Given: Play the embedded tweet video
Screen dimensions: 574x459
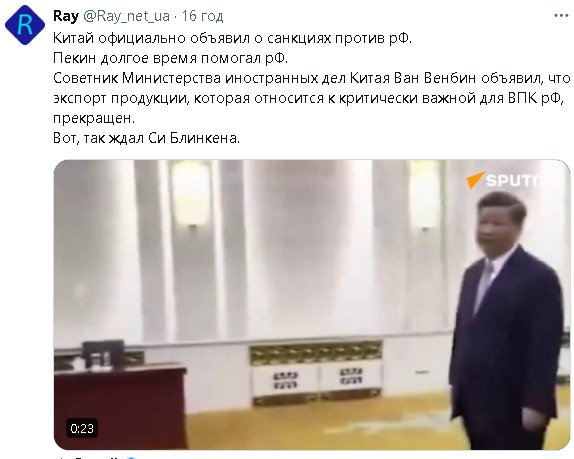Looking at the screenshot, I should (x=312, y=305).
